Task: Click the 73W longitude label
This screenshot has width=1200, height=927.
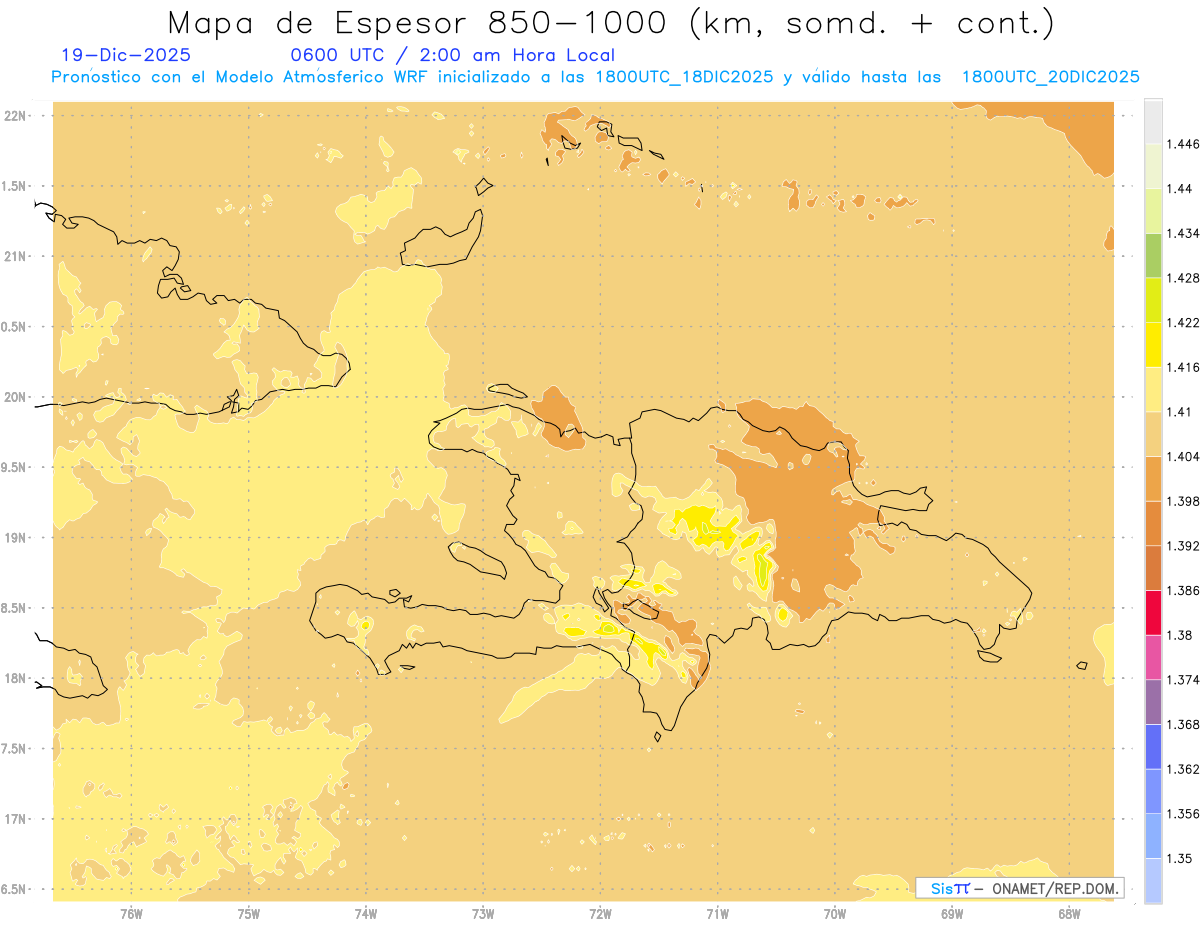Action: [483, 914]
